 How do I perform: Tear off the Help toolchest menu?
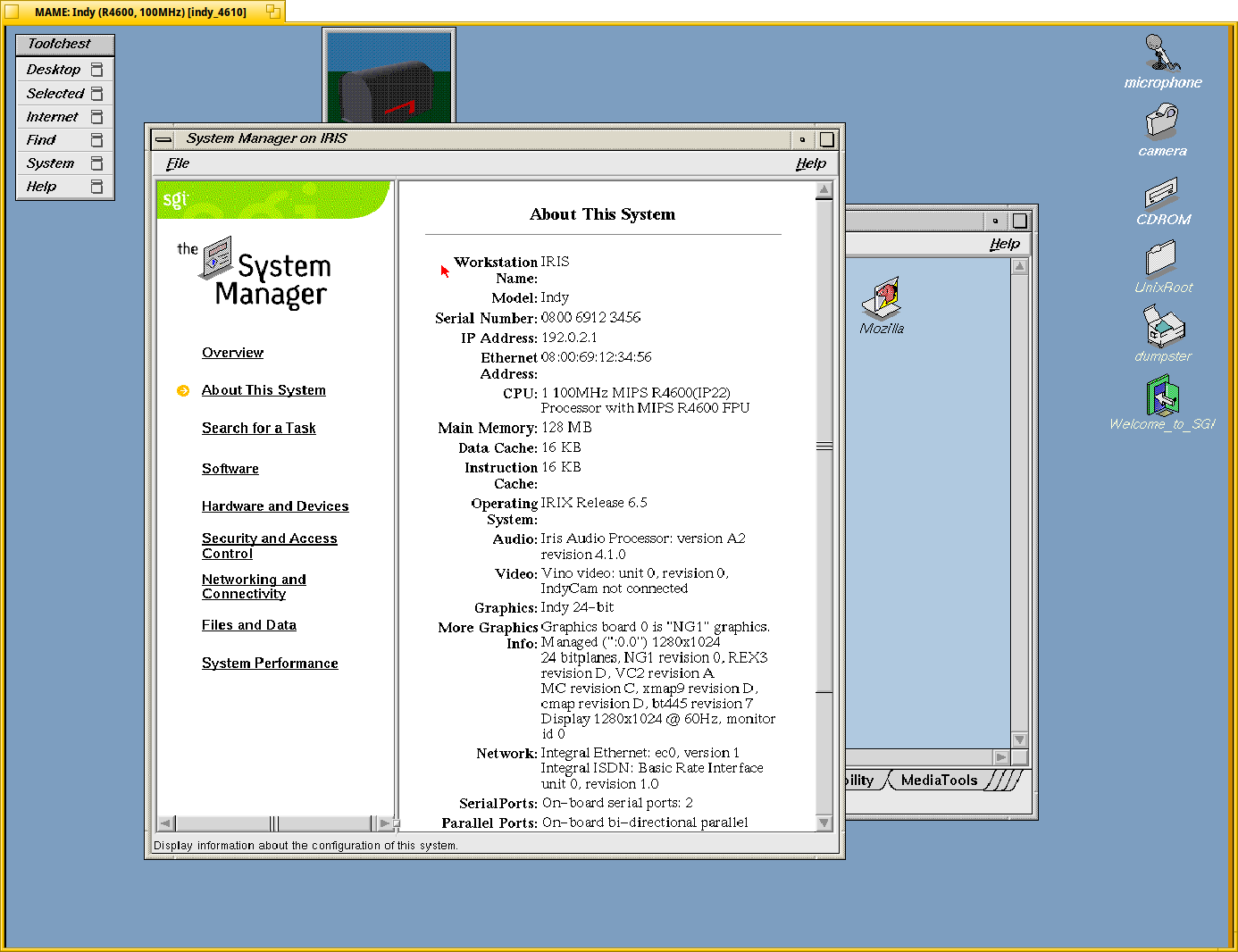coord(97,187)
